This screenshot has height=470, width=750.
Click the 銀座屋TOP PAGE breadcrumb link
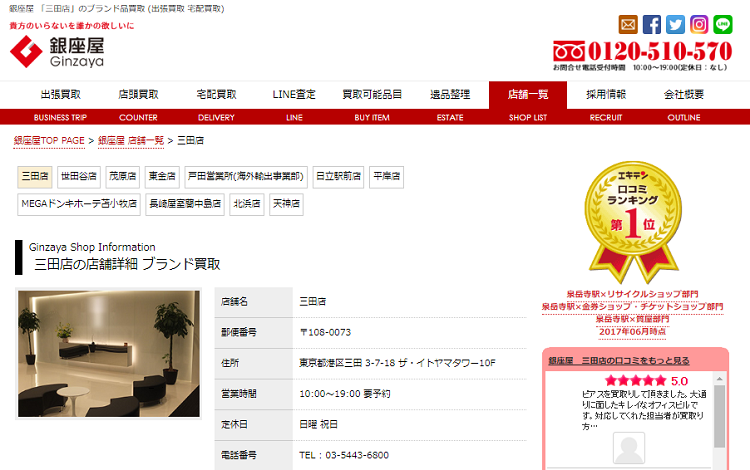pos(49,141)
